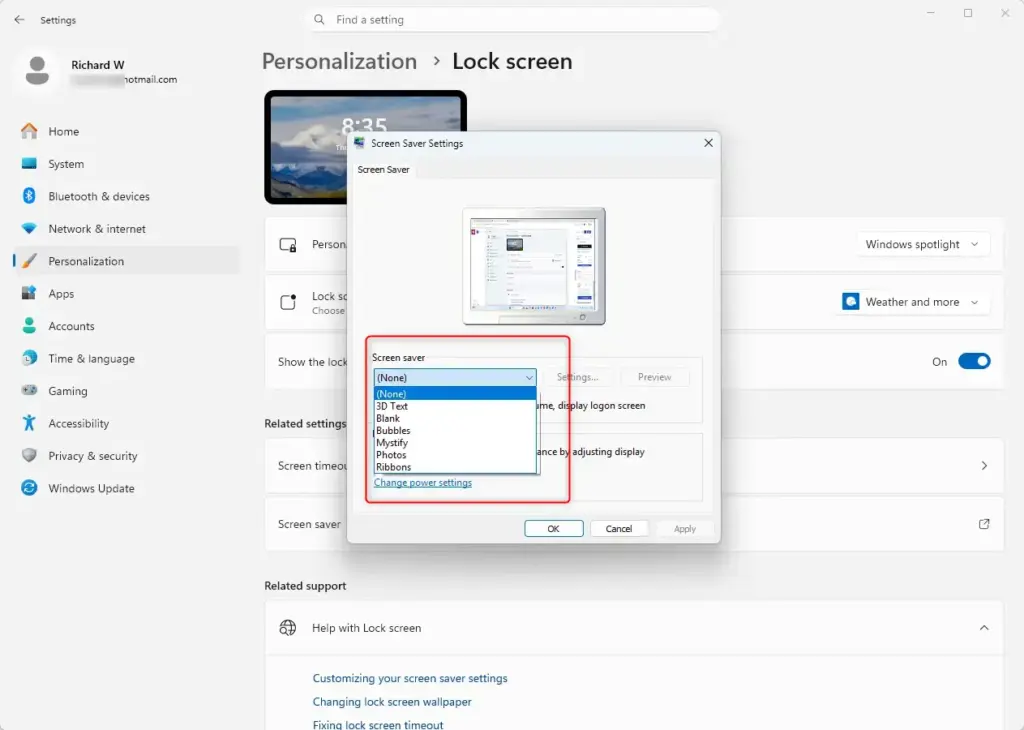Choose Blank screen saver
Image resolution: width=1024 pixels, height=730 pixels.
point(455,418)
